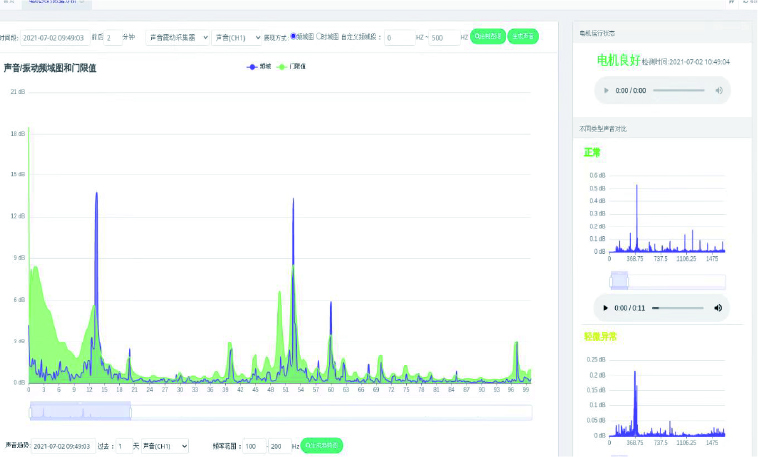
Task: Mute the motor status audio player
Action: click(718, 91)
